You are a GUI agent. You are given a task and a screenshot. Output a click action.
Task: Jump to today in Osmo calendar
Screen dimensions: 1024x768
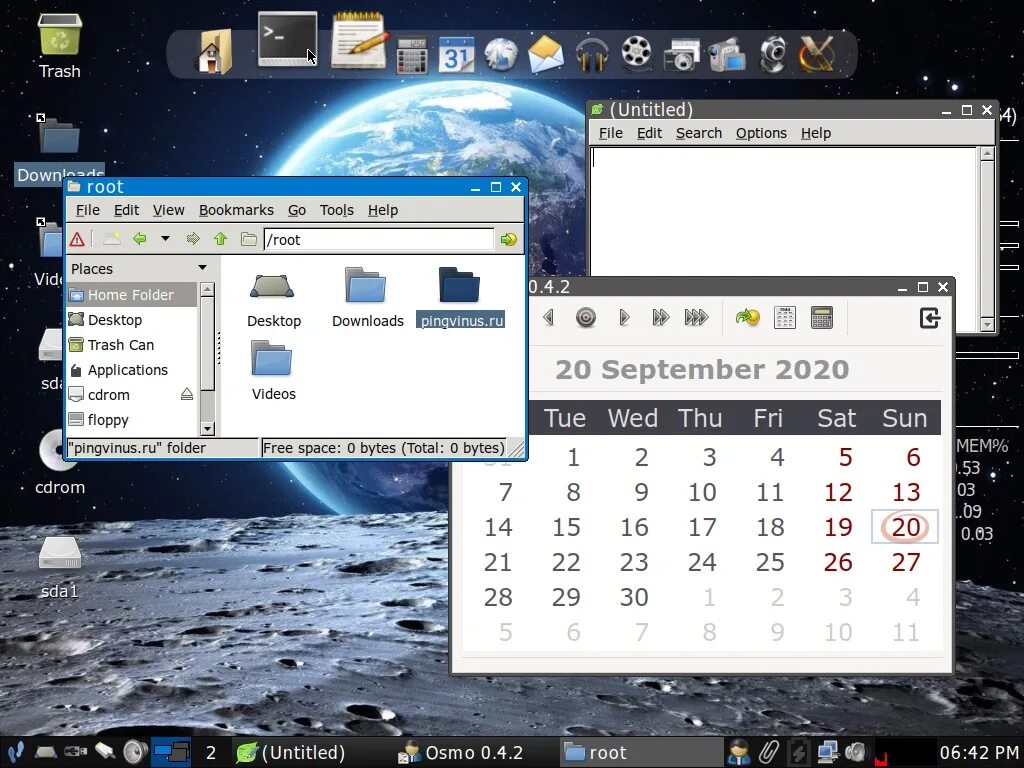coord(586,318)
